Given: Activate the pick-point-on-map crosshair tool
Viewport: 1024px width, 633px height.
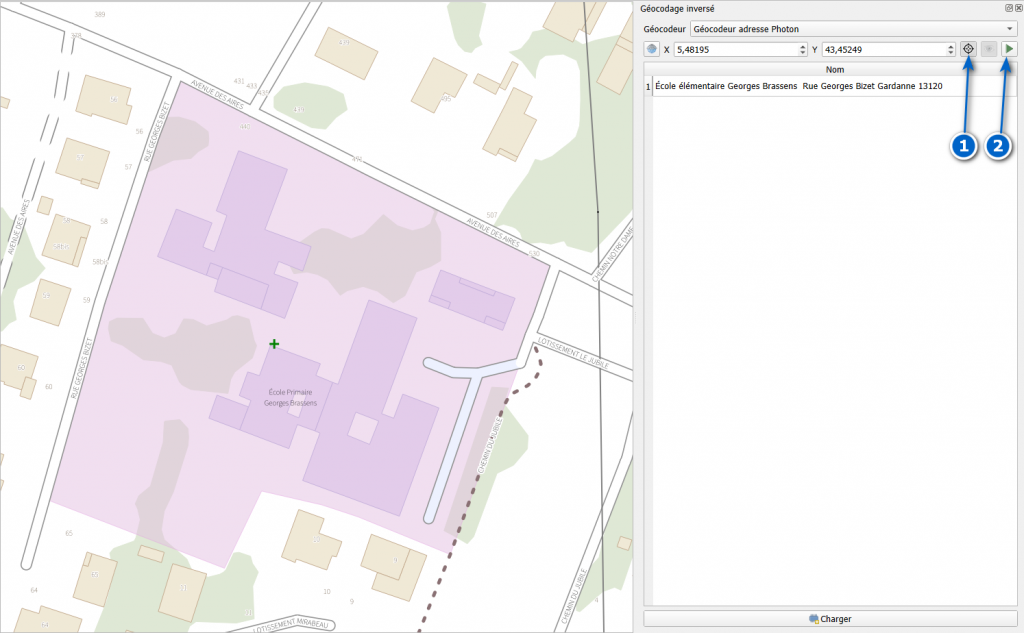Looking at the screenshot, I should (x=968, y=49).
